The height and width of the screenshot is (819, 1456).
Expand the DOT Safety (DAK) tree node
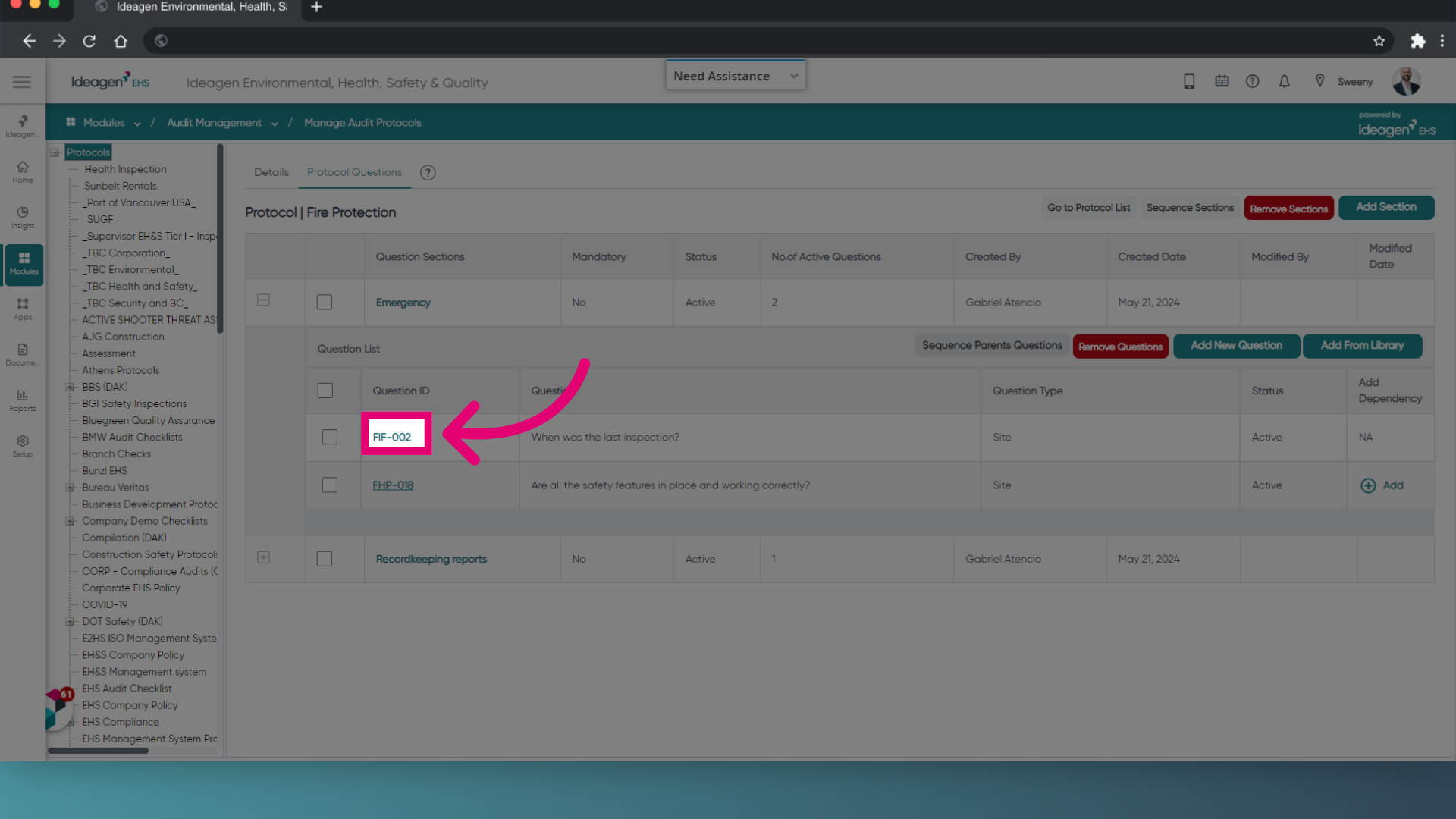70,622
